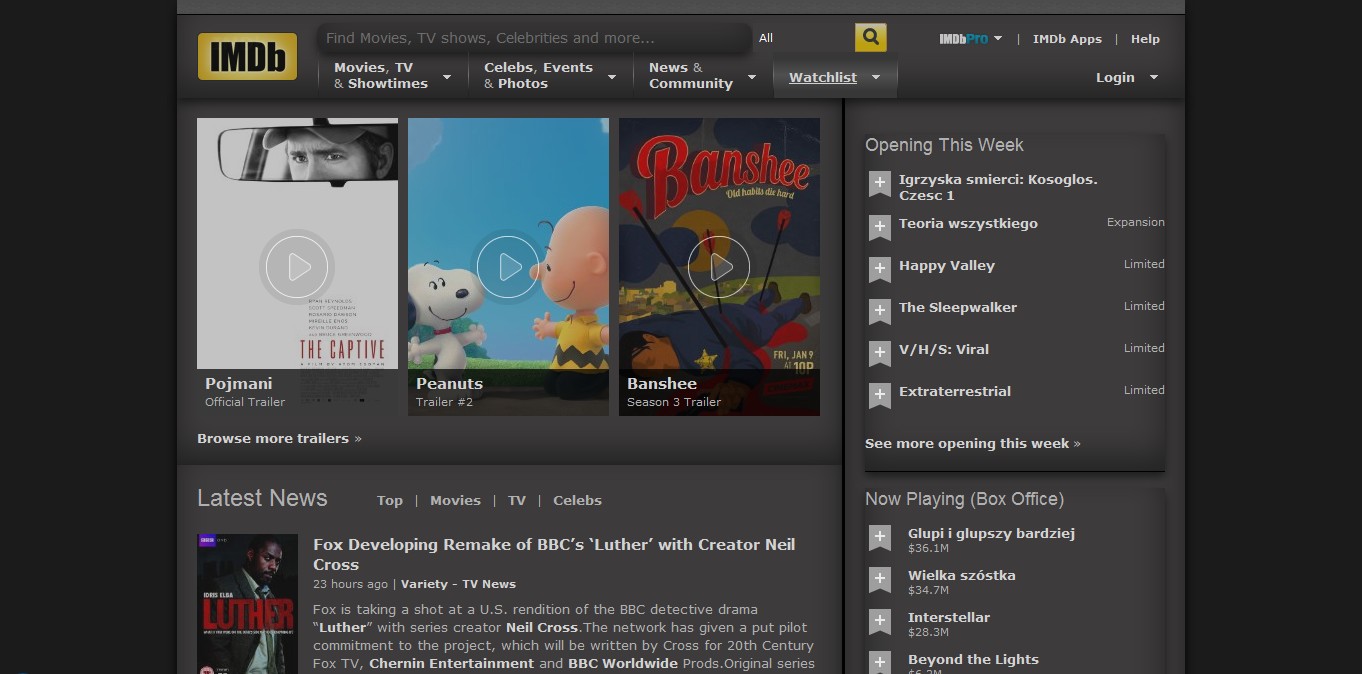Open the Teoria wszystkiego title
Viewport: 1362px width, 674px height.
click(968, 223)
